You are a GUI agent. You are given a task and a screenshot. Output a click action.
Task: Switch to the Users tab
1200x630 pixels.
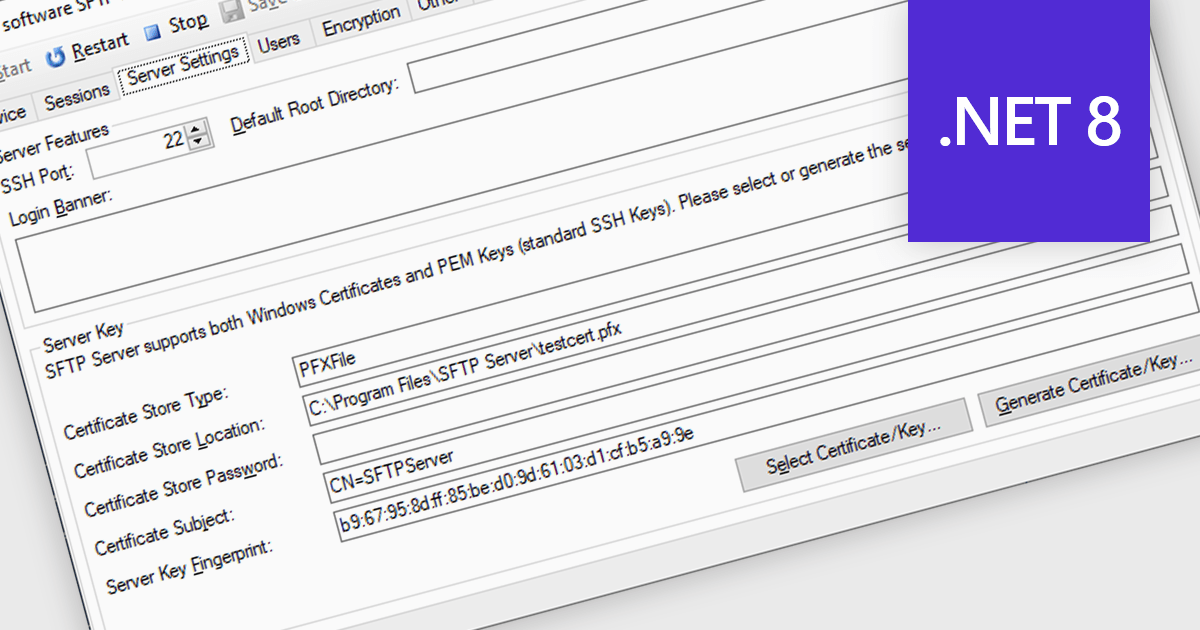pos(281,41)
